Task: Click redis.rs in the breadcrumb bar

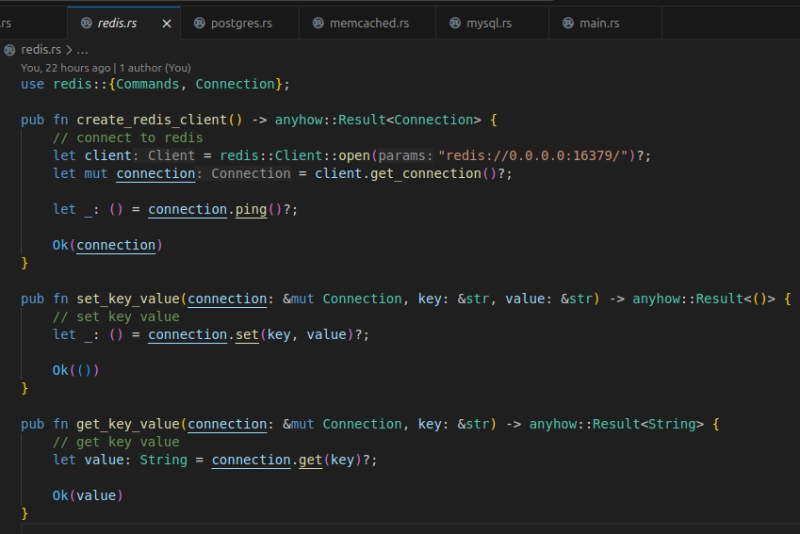Action: [40, 49]
